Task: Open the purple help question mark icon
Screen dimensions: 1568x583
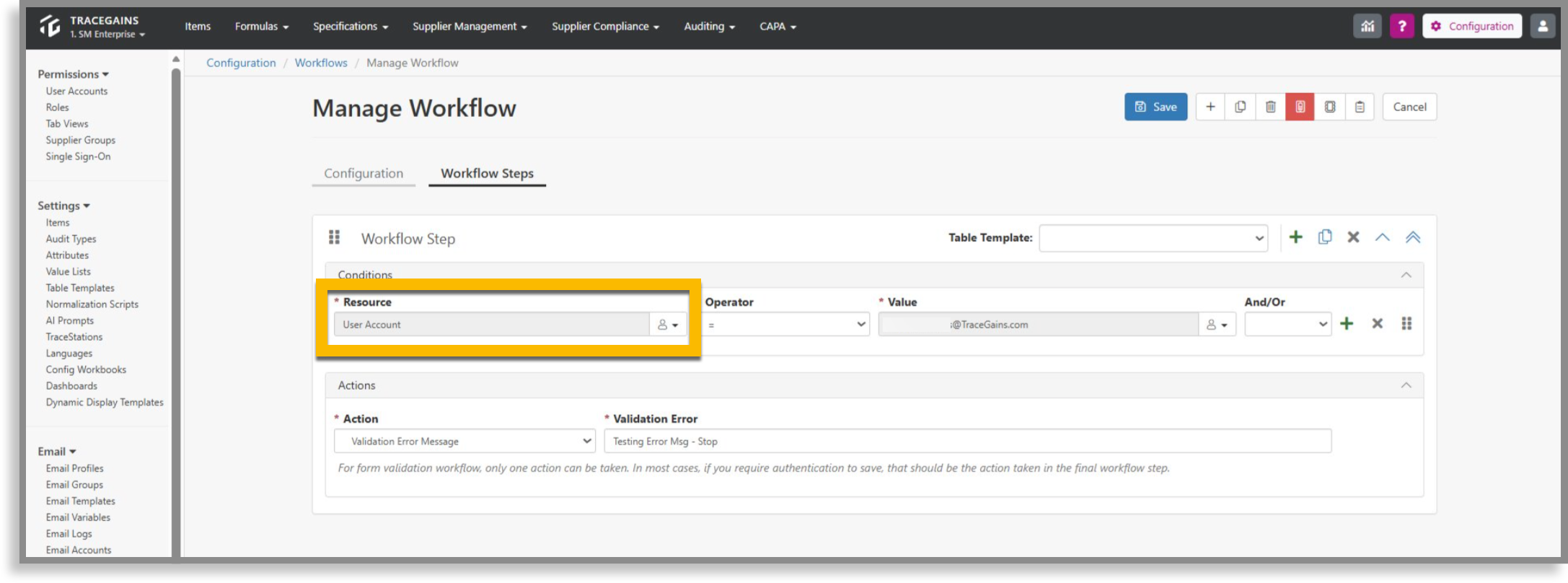Action: (x=1401, y=26)
